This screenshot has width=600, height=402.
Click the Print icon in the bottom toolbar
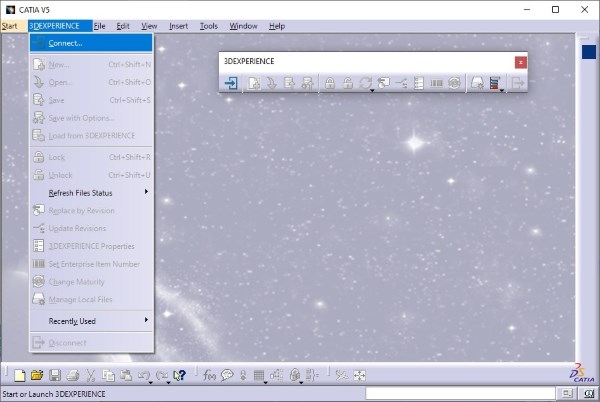pyautogui.click(x=73, y=375)
